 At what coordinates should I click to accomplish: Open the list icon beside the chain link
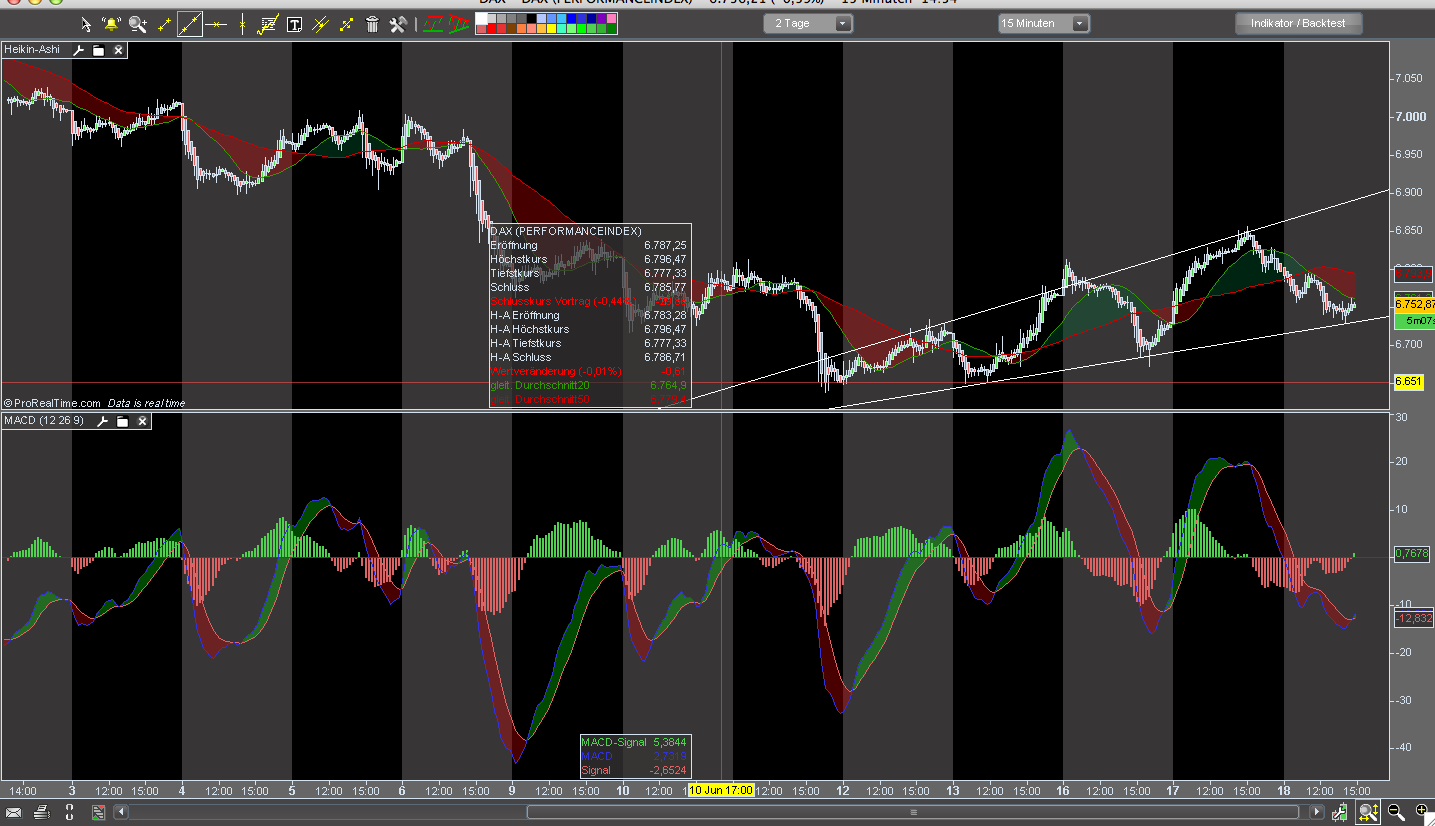click(98, 812)
